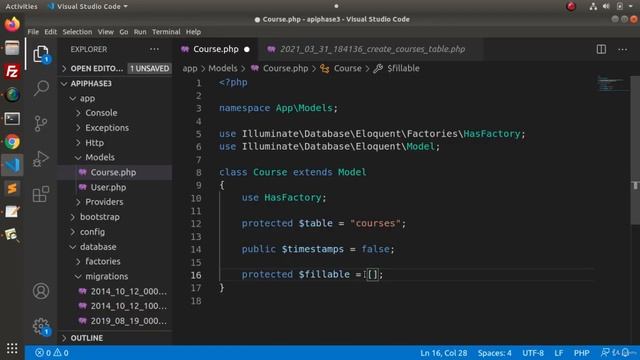Open the Accounts menu icon
The width and height of the screenshot is (640, 360).
tap(41, 291)
